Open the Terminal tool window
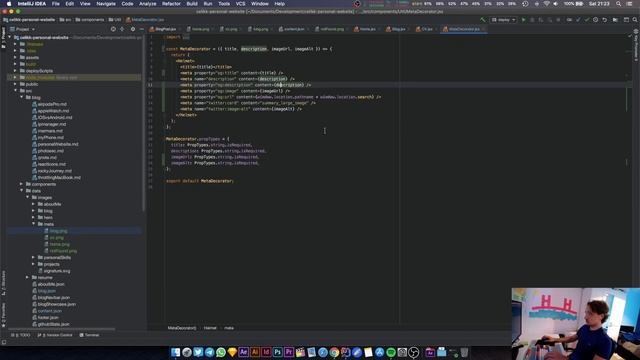 click(89, 335)
